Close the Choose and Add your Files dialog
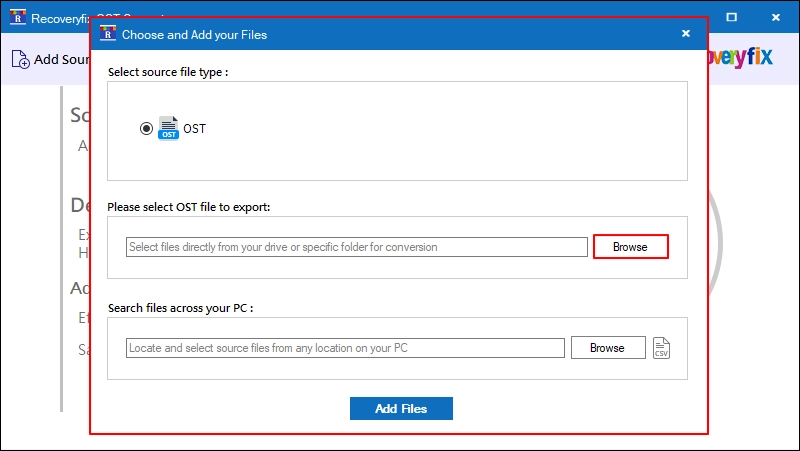 tap(686, 34)
